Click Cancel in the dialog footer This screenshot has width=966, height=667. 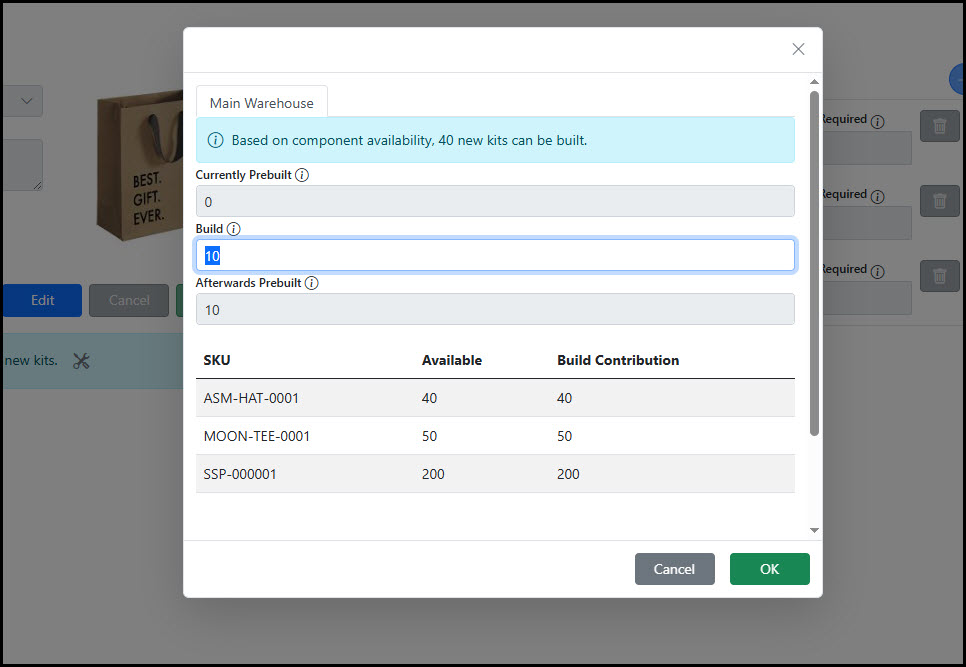pos(674,569)
